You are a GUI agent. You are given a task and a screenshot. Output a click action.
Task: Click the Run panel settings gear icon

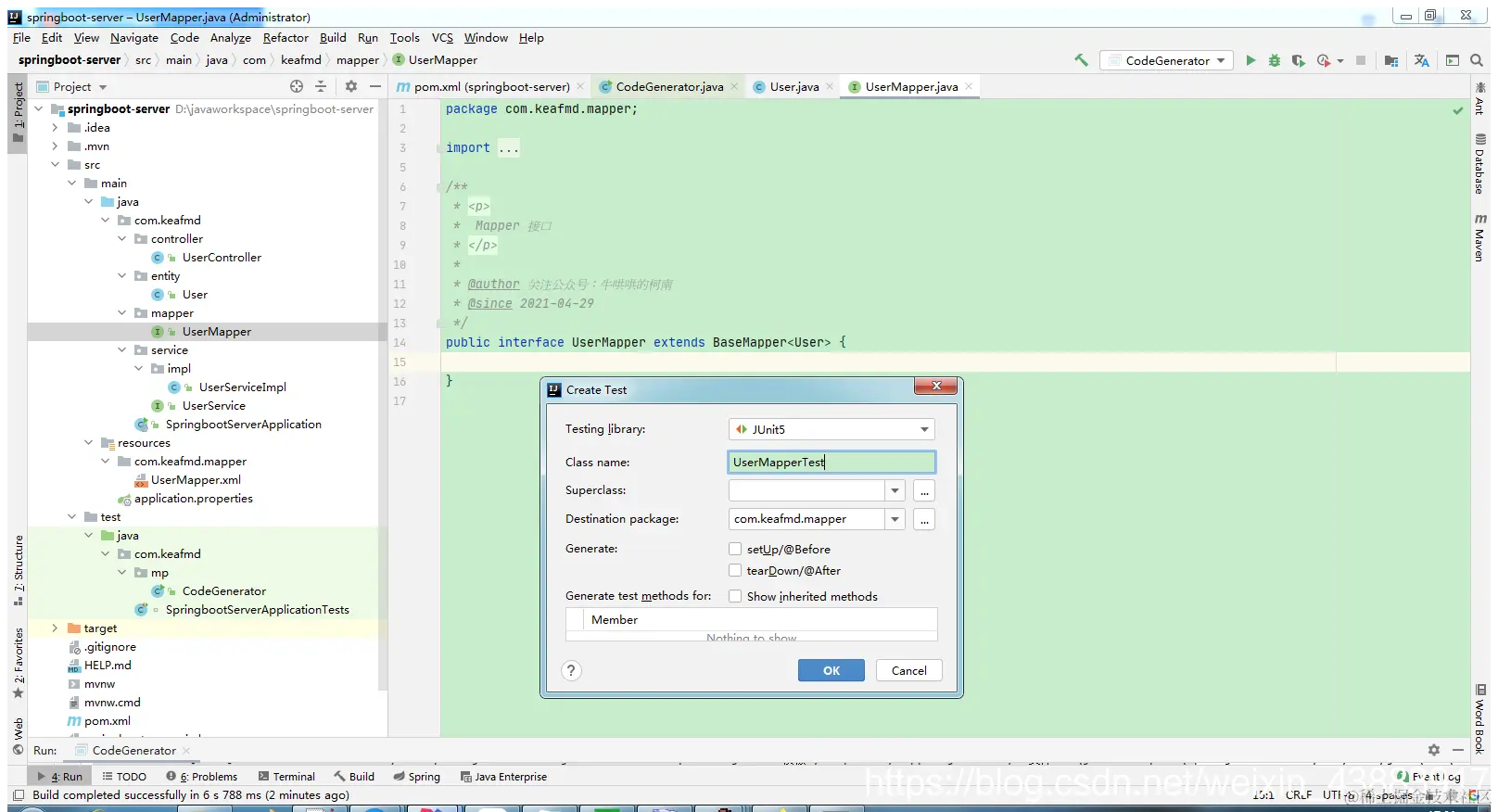pyautogui.click(x=1434, y=750)
